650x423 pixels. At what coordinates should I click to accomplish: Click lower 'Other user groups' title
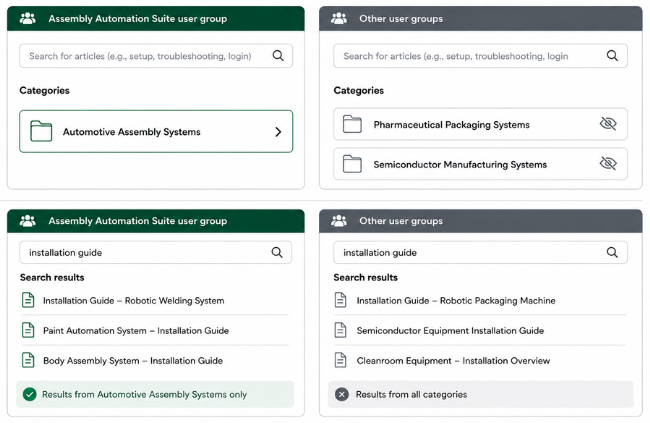[x=401, y=221]
